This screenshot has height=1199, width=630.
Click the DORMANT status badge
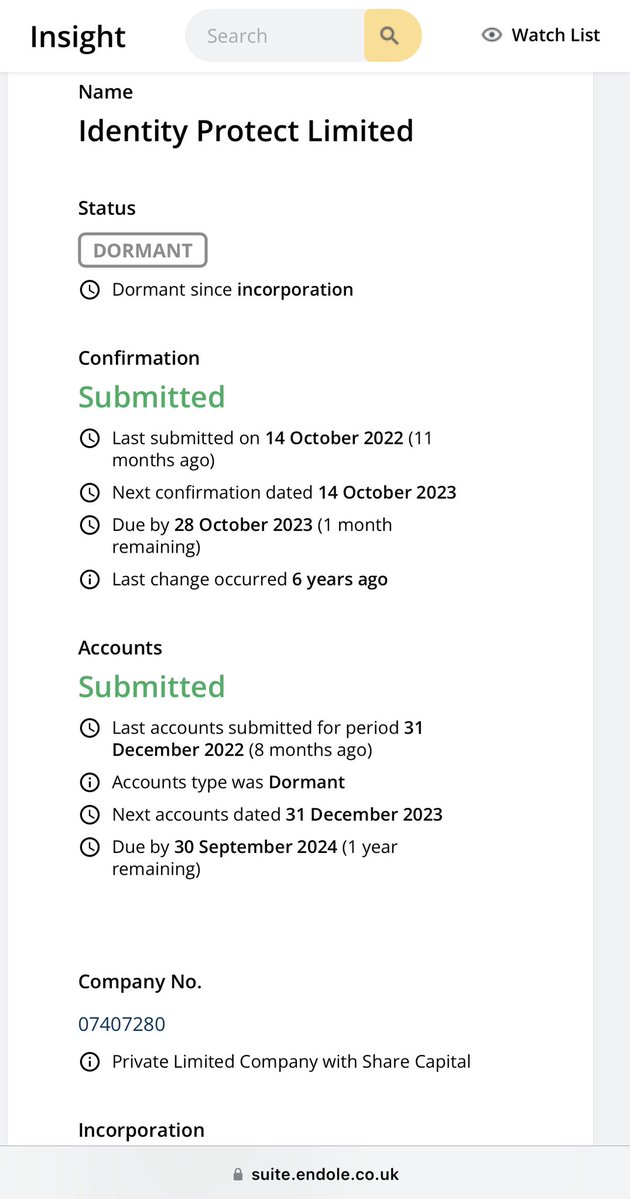click(142, 250)
